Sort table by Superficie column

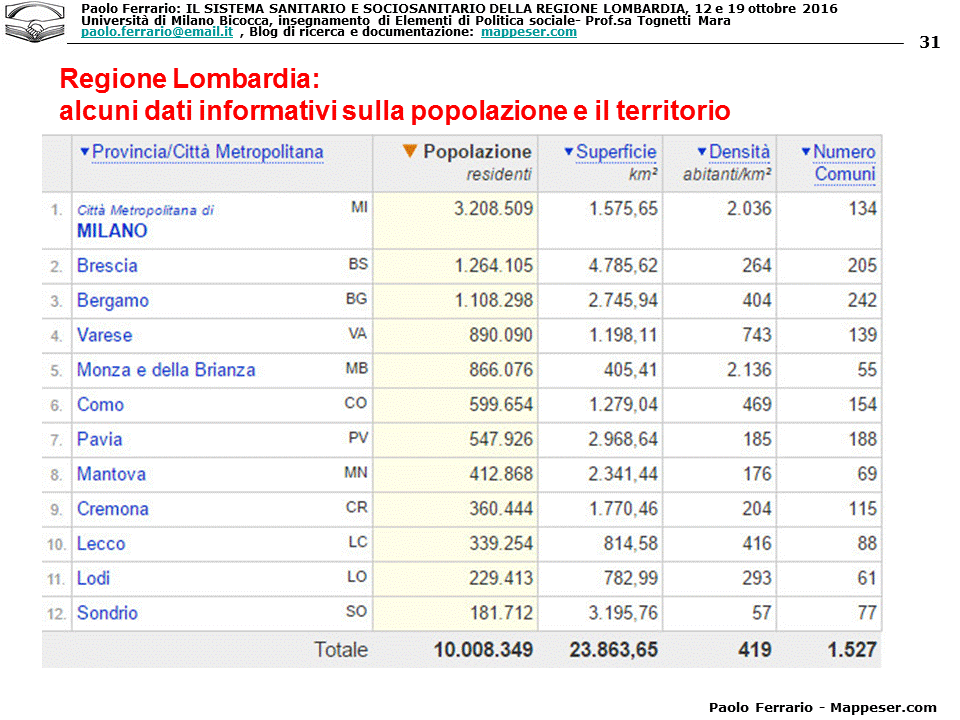coord(616,152)
